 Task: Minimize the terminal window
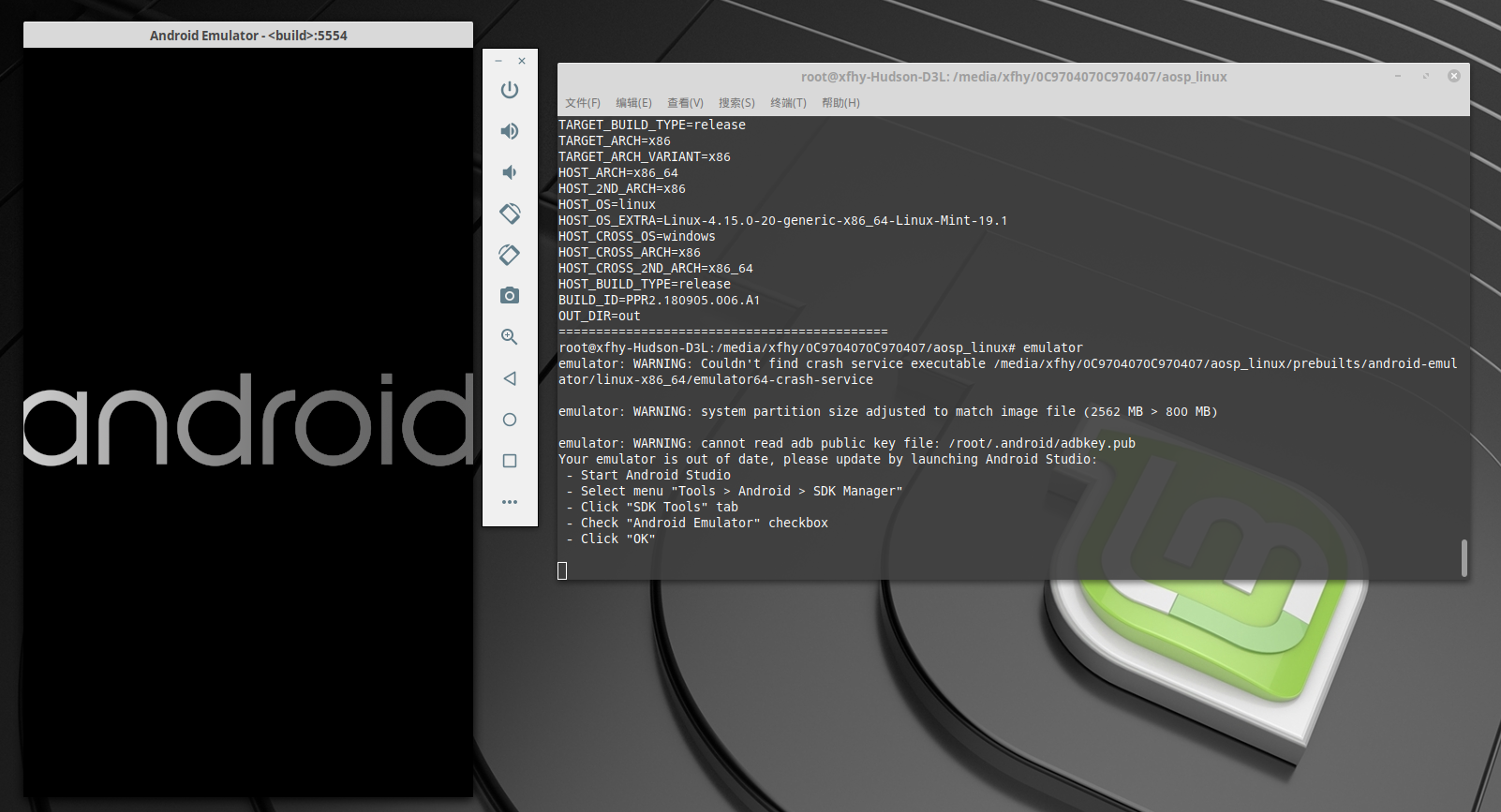(x=1398, y=76)
